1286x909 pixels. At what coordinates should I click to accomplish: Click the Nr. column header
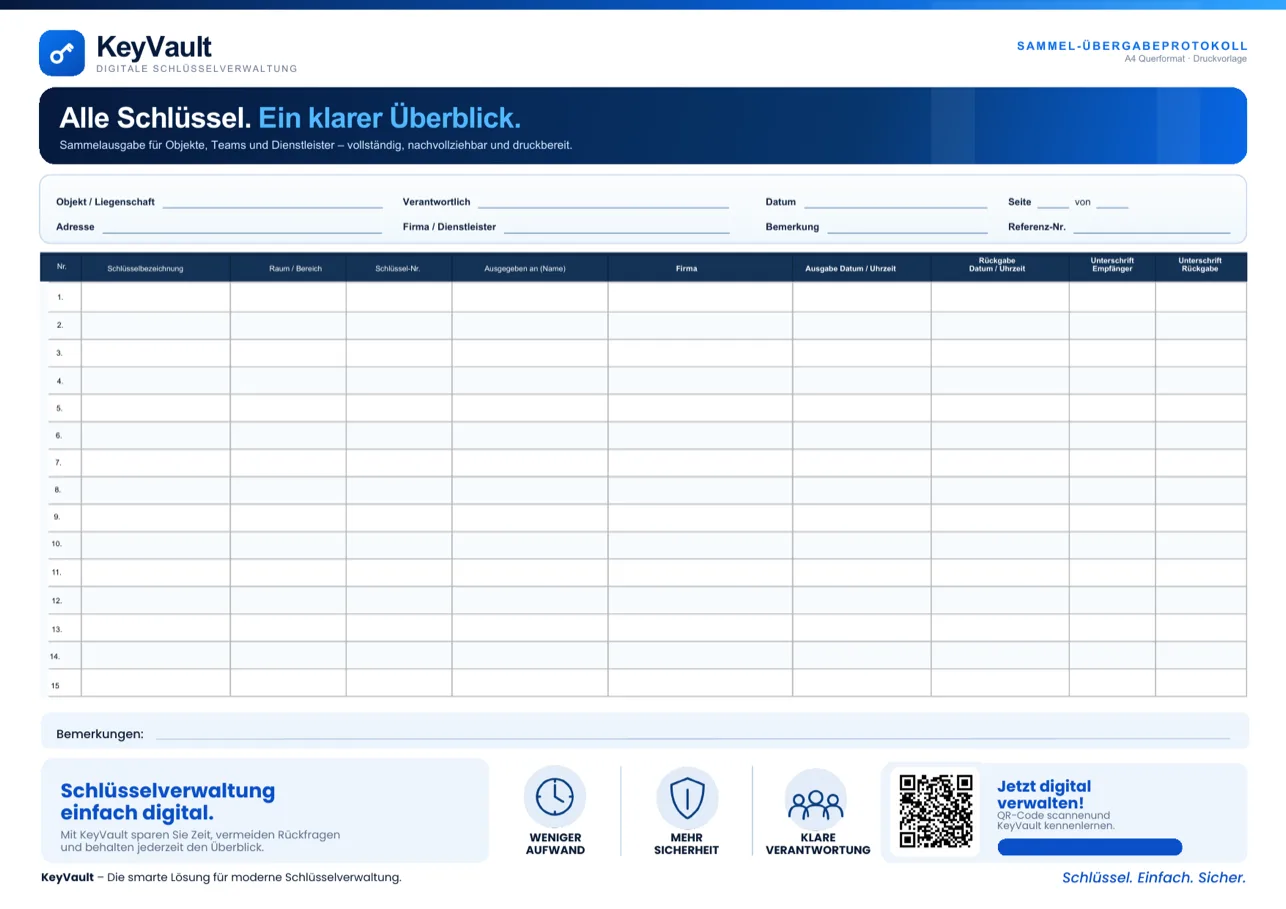point(62,266)
